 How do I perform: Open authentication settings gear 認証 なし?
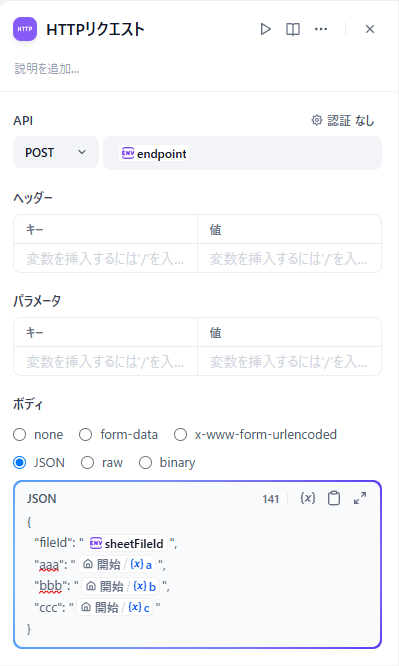click(x=342, y=121)
